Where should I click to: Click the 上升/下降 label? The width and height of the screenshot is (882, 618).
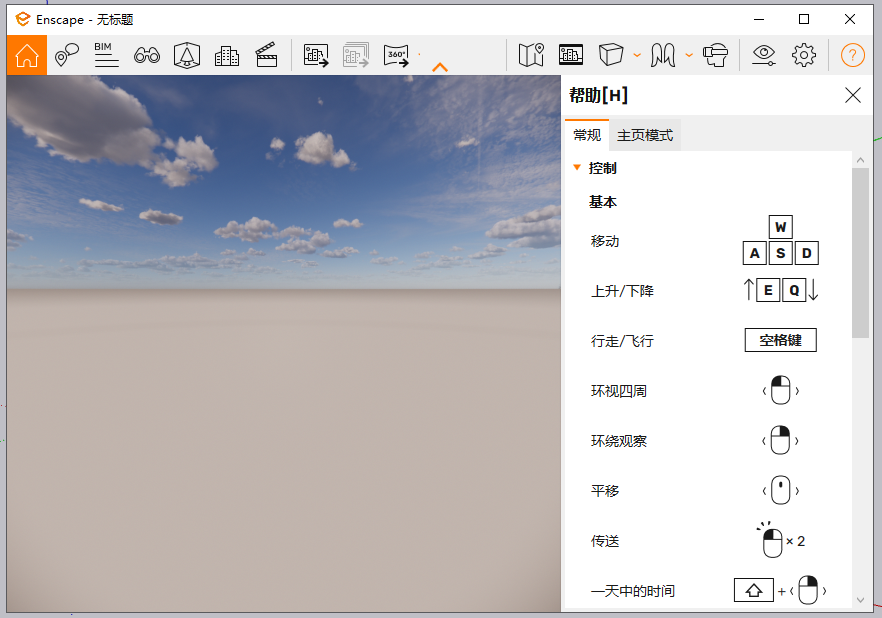622,291
